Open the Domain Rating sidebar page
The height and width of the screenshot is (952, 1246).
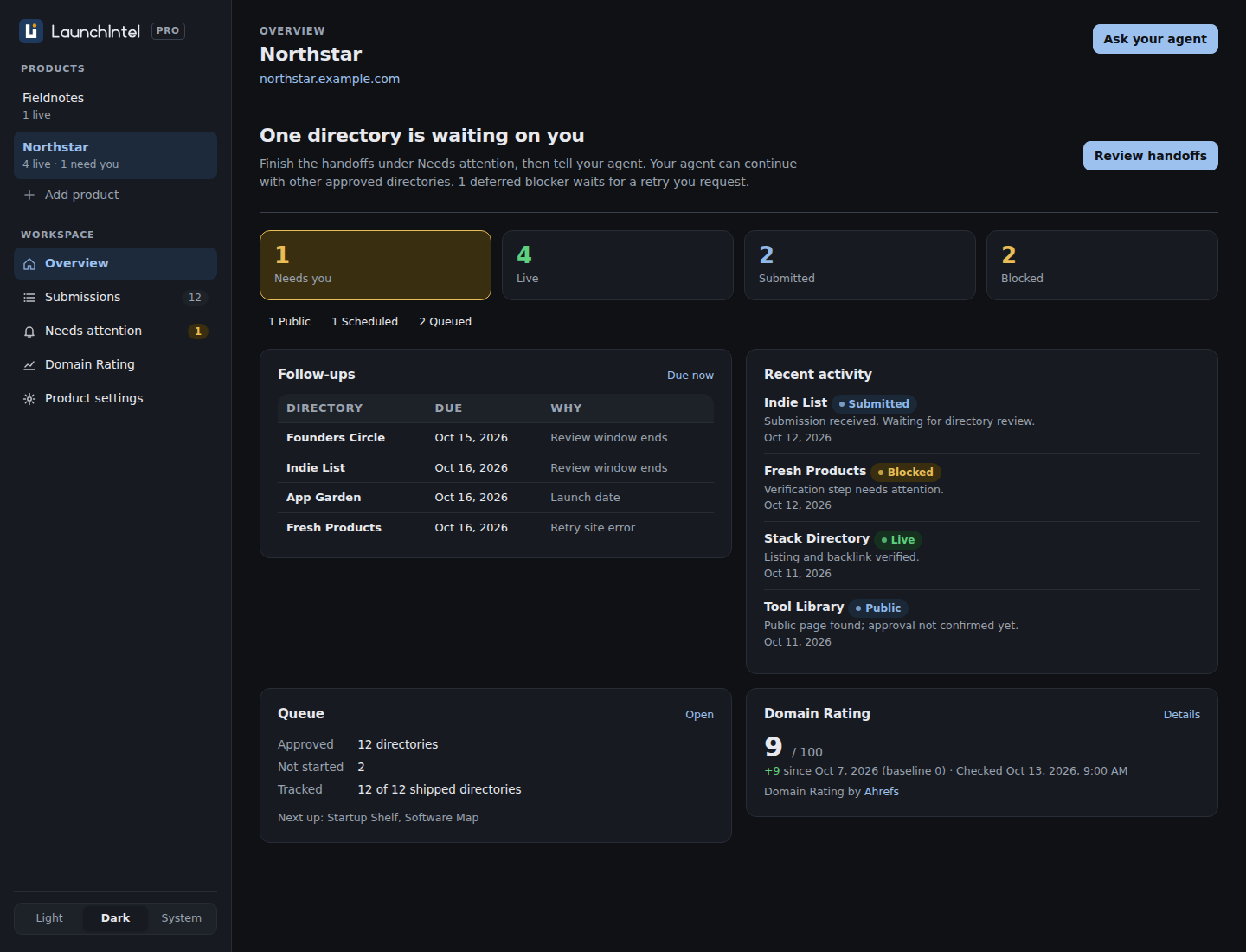point(115,365)
